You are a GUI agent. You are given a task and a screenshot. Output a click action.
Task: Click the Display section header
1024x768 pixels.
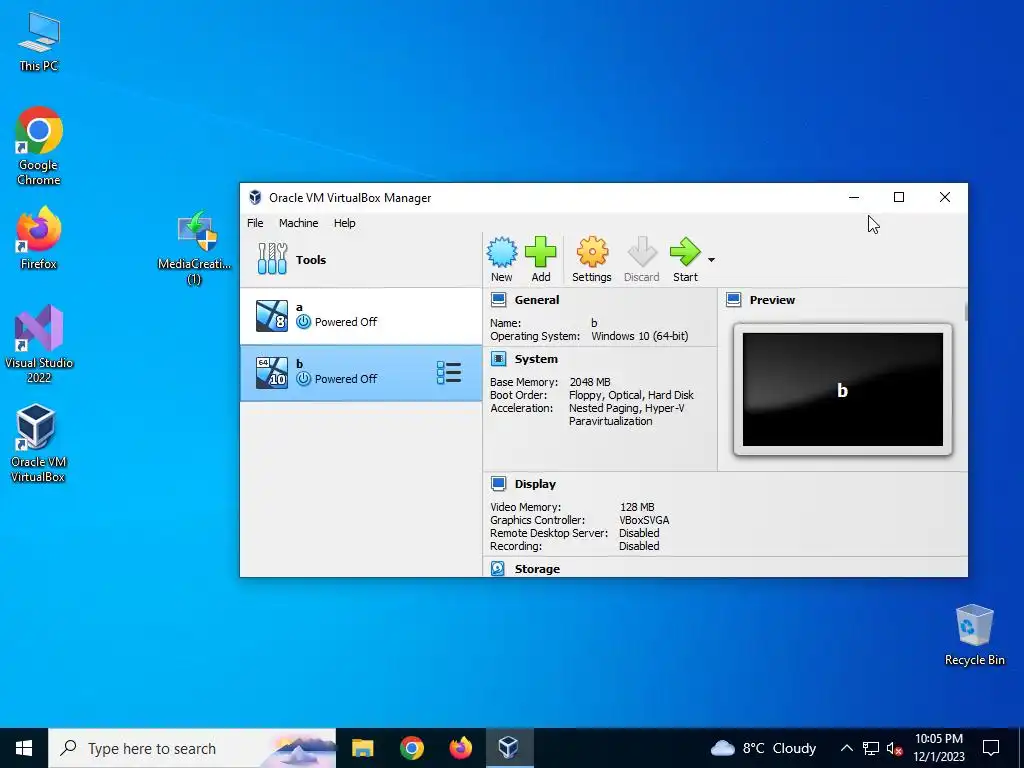(535, 484)
